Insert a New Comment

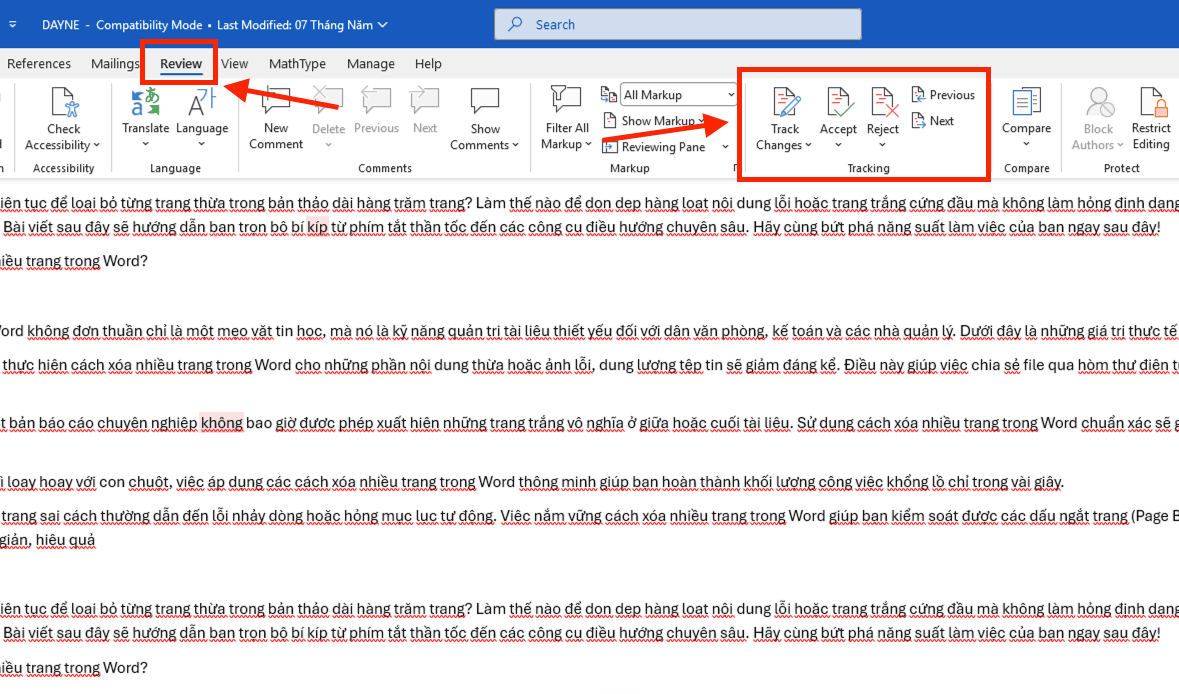(276, 119)
